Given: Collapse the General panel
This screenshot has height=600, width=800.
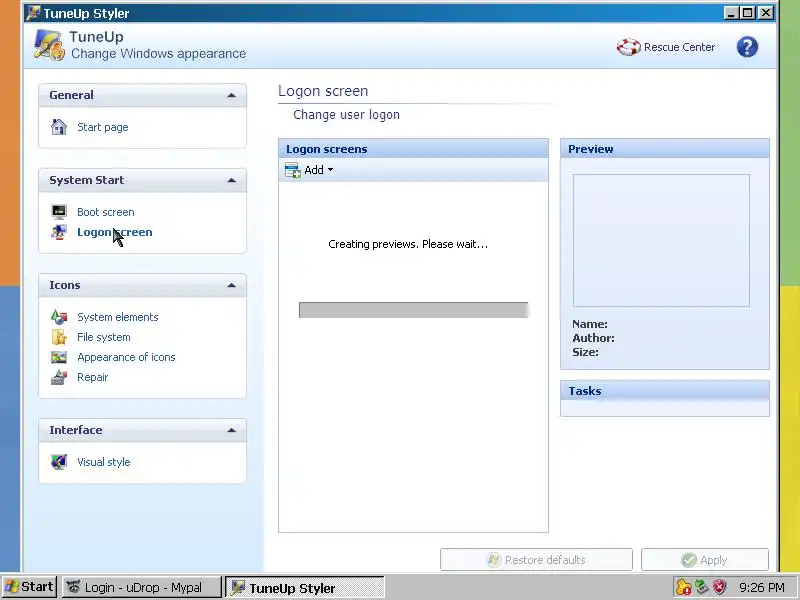Looking at the screenshot, I should [x=231, y=95].
